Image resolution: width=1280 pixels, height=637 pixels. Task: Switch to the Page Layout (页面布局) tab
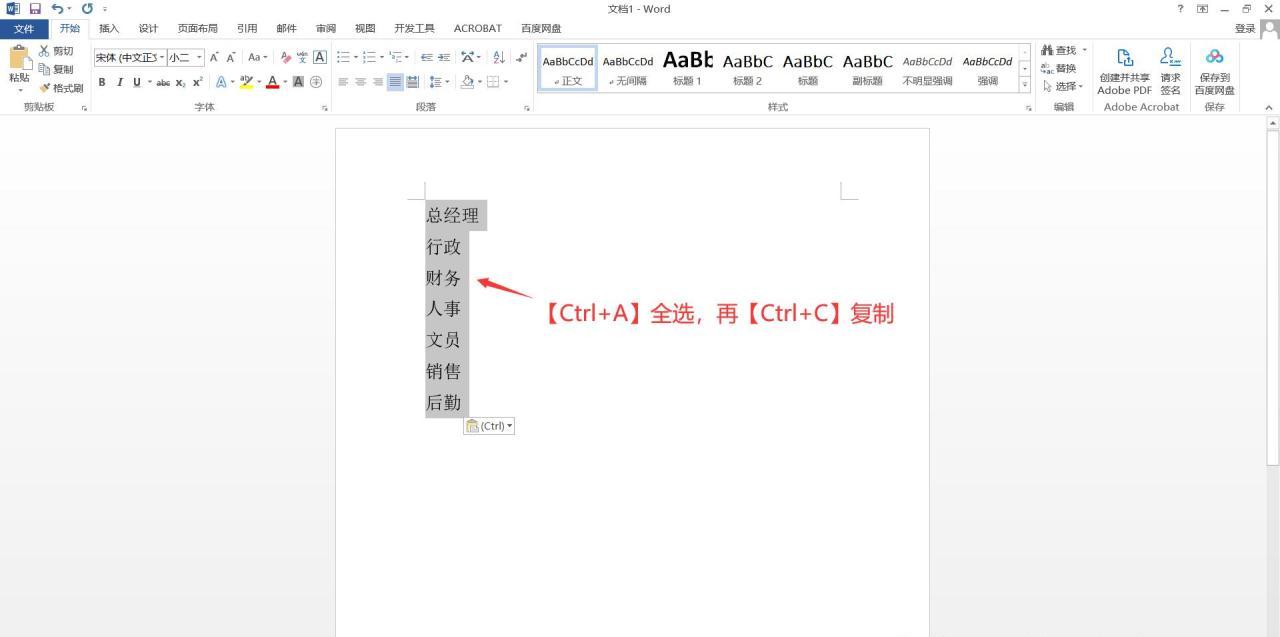[x=197, y=29]
